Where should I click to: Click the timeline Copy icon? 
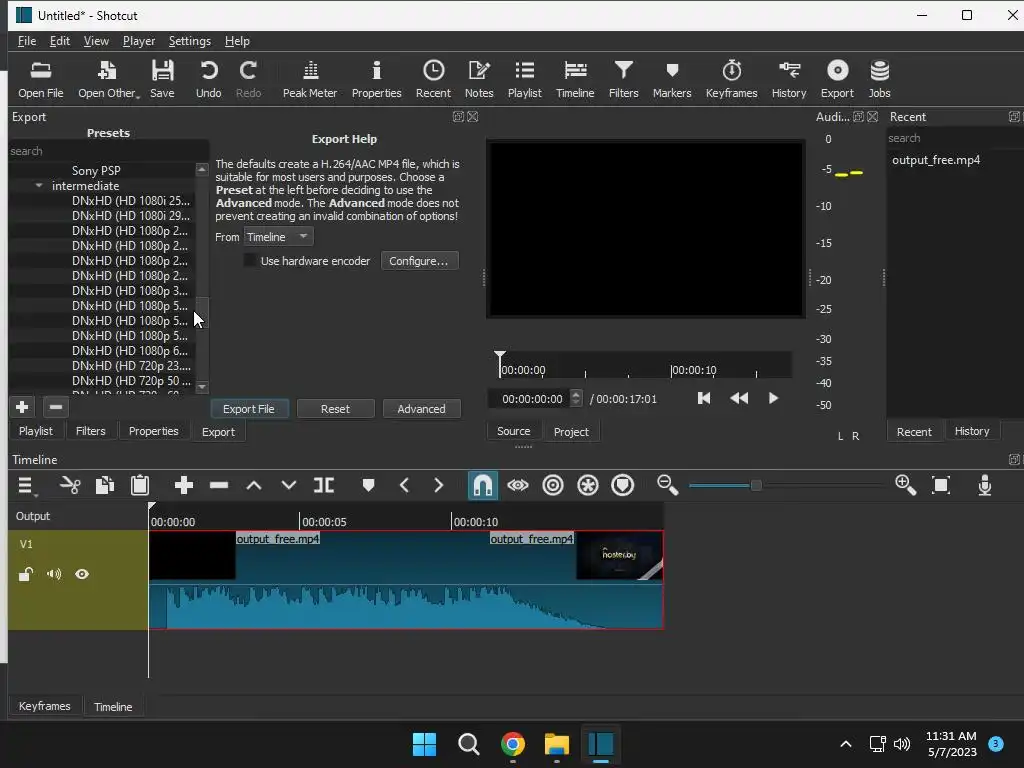point(104,485)
